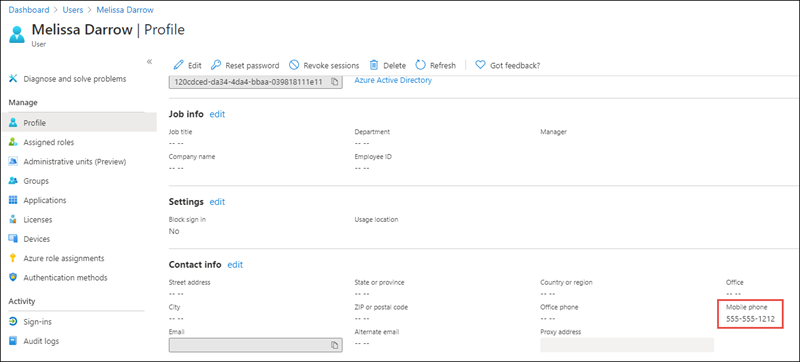This screenshot has width=800, height=362.
Task: Click the Got feedback? label
Action: click(515, 66)
